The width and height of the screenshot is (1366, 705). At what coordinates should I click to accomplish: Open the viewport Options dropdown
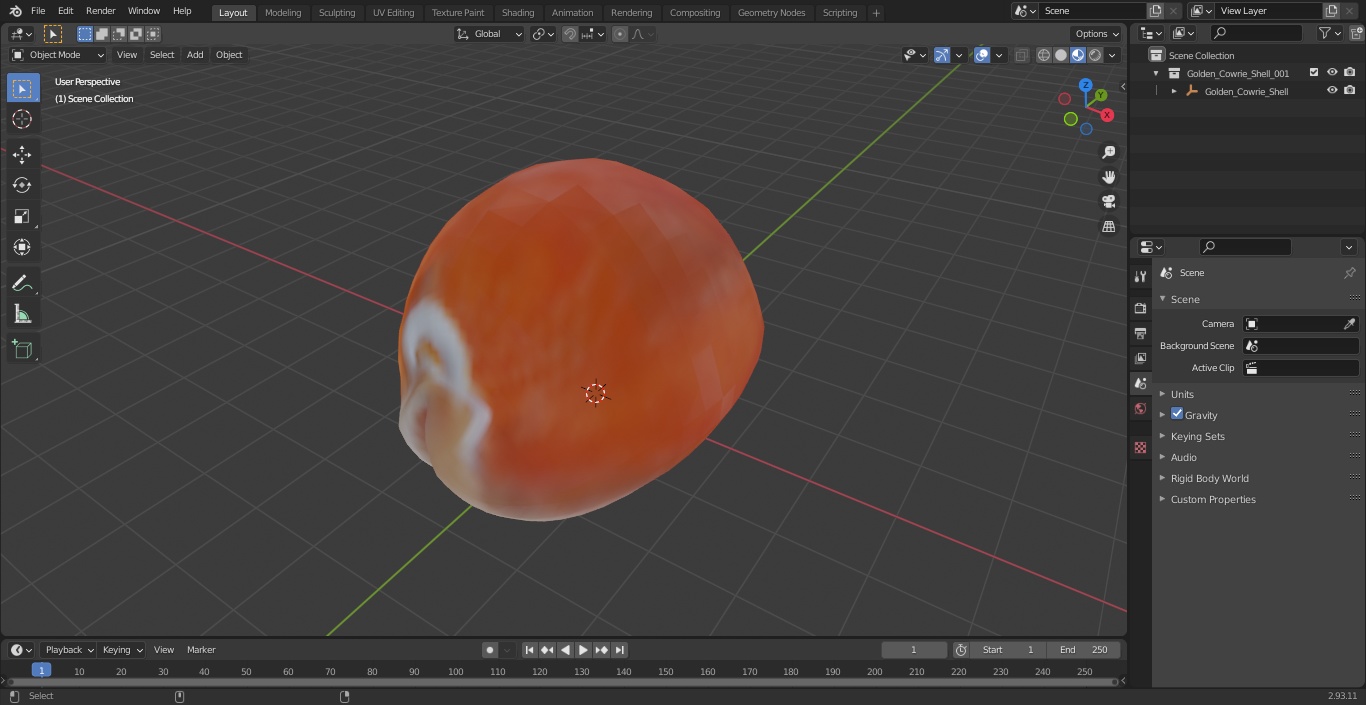pyautogui.click(x=1097, y=34)
